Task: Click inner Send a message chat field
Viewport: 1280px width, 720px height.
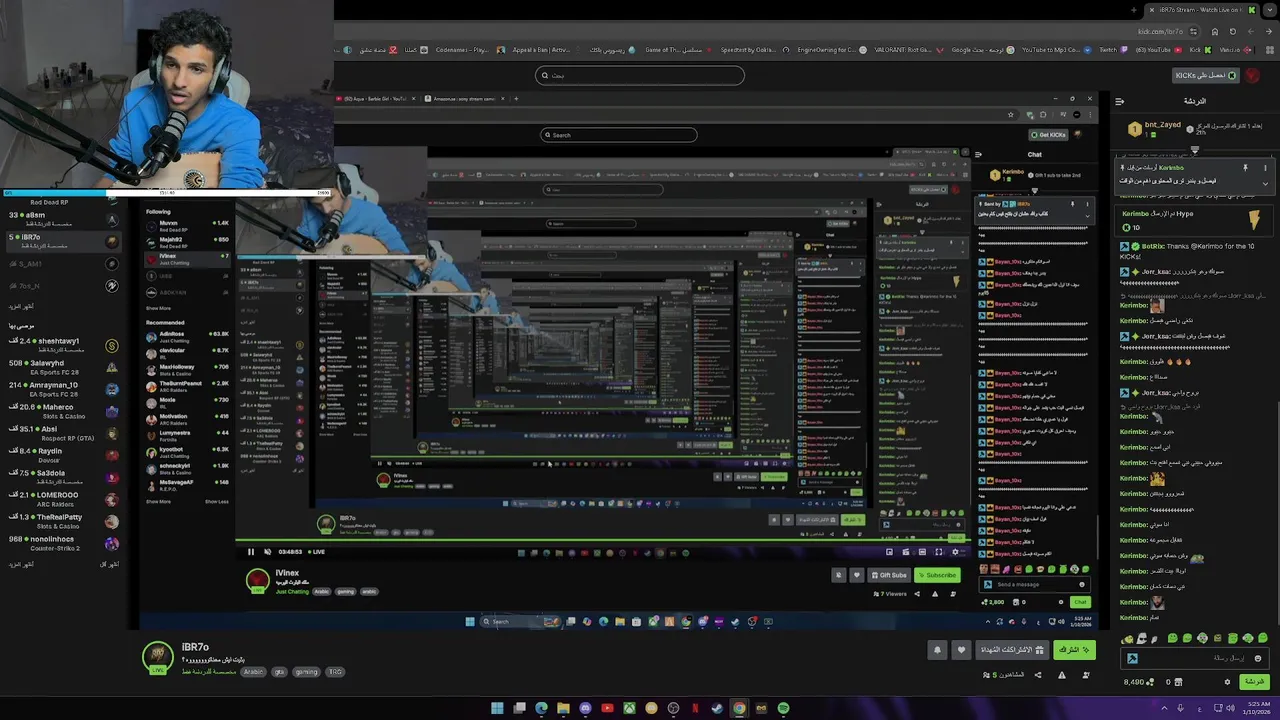Action: 1034,584
